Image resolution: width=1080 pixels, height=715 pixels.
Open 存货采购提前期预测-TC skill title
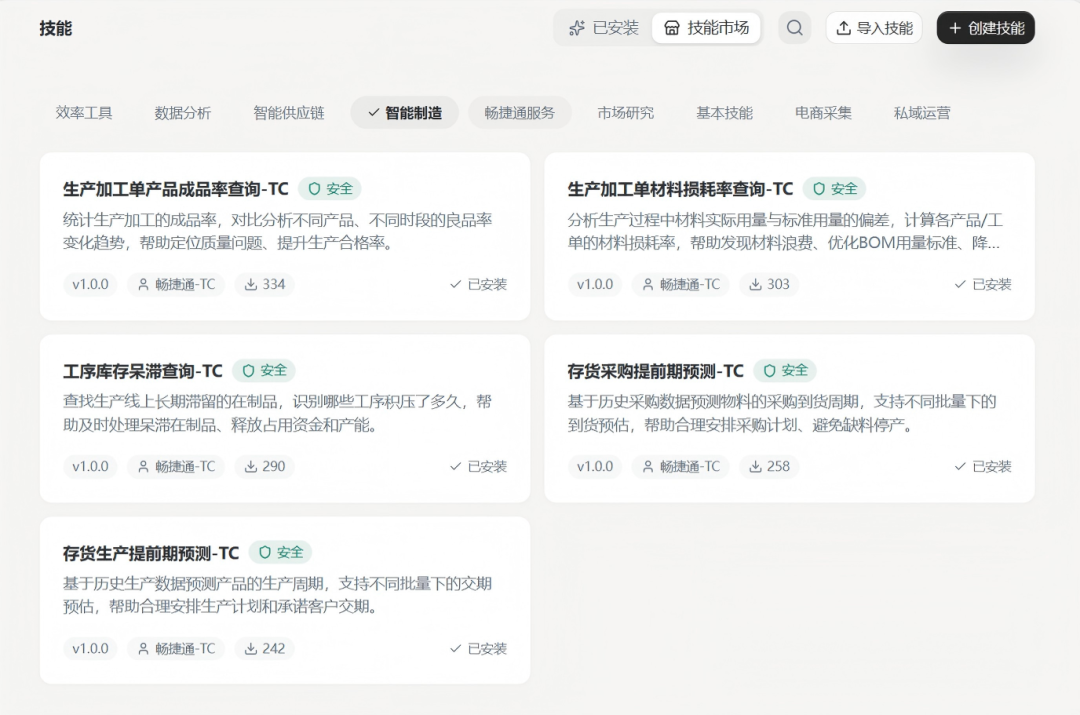[x=656, y=371]
